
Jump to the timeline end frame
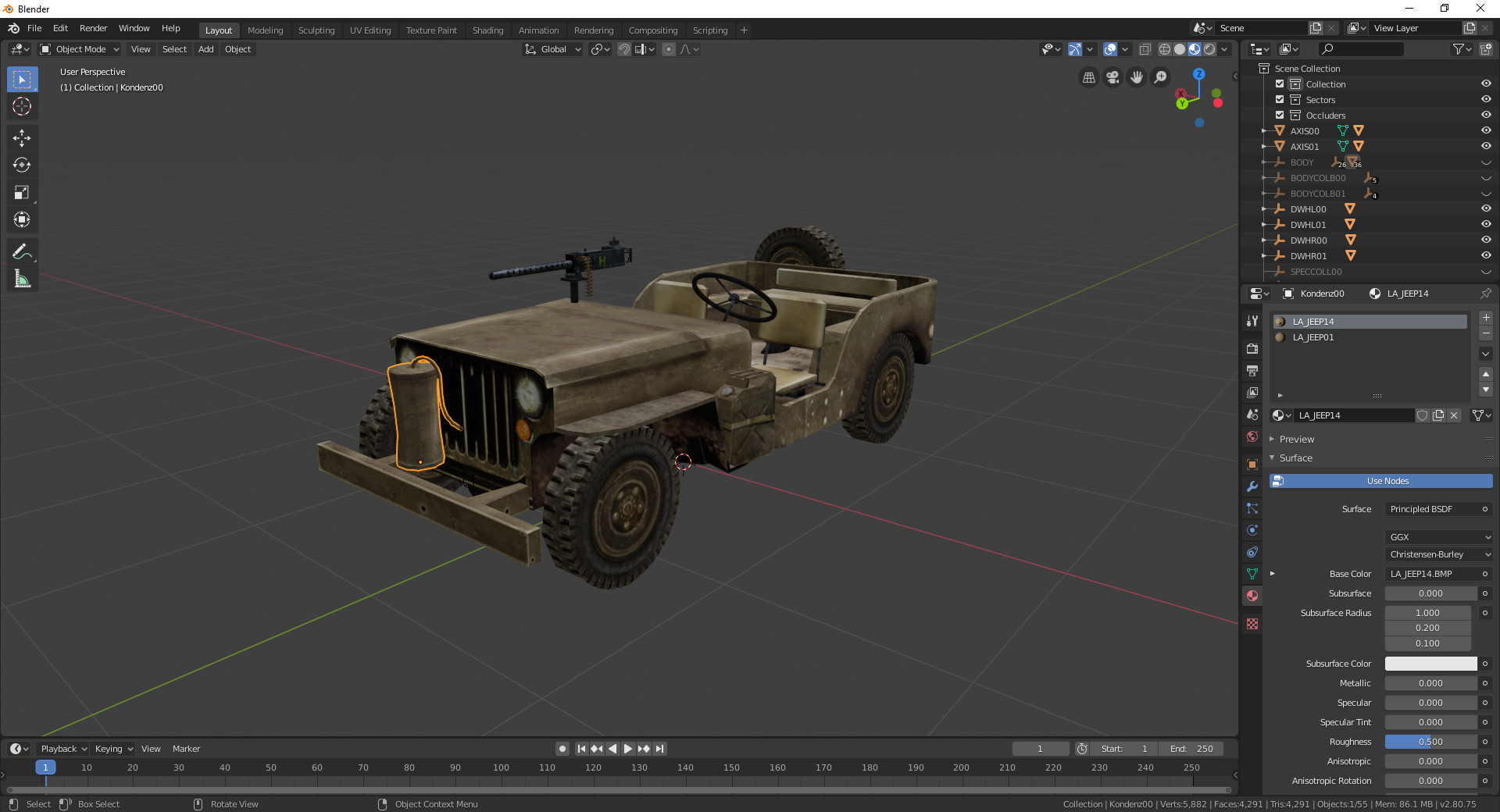point(659,749)
